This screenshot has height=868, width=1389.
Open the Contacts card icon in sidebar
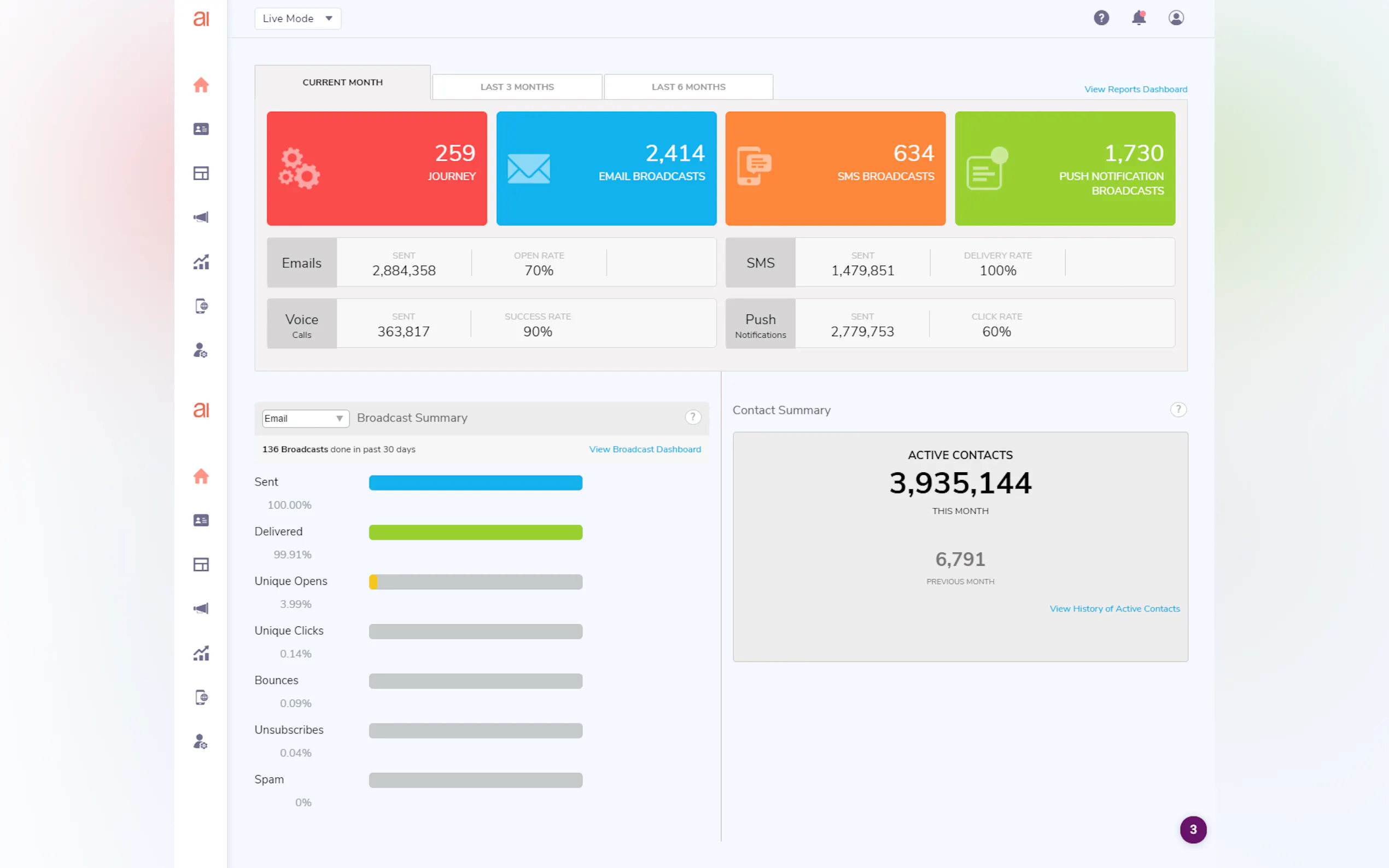(200, 129)
